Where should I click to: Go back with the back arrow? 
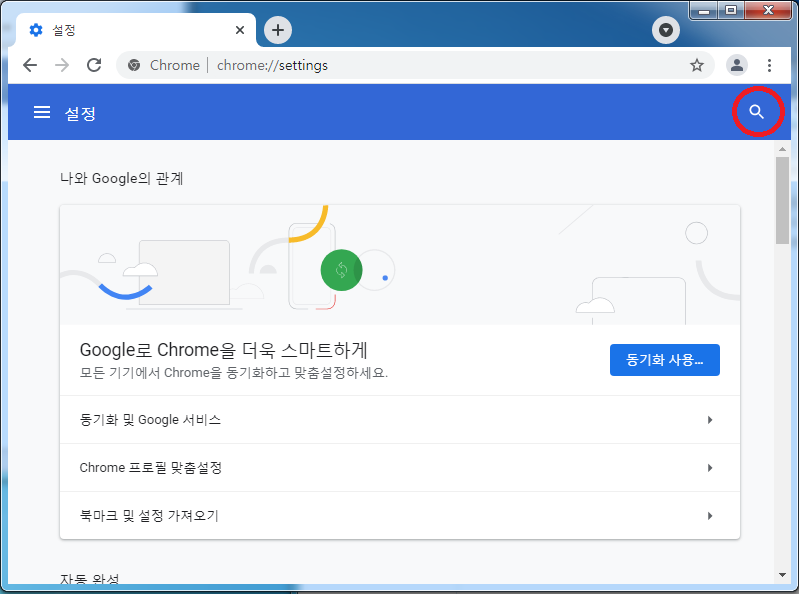[30, 65]
